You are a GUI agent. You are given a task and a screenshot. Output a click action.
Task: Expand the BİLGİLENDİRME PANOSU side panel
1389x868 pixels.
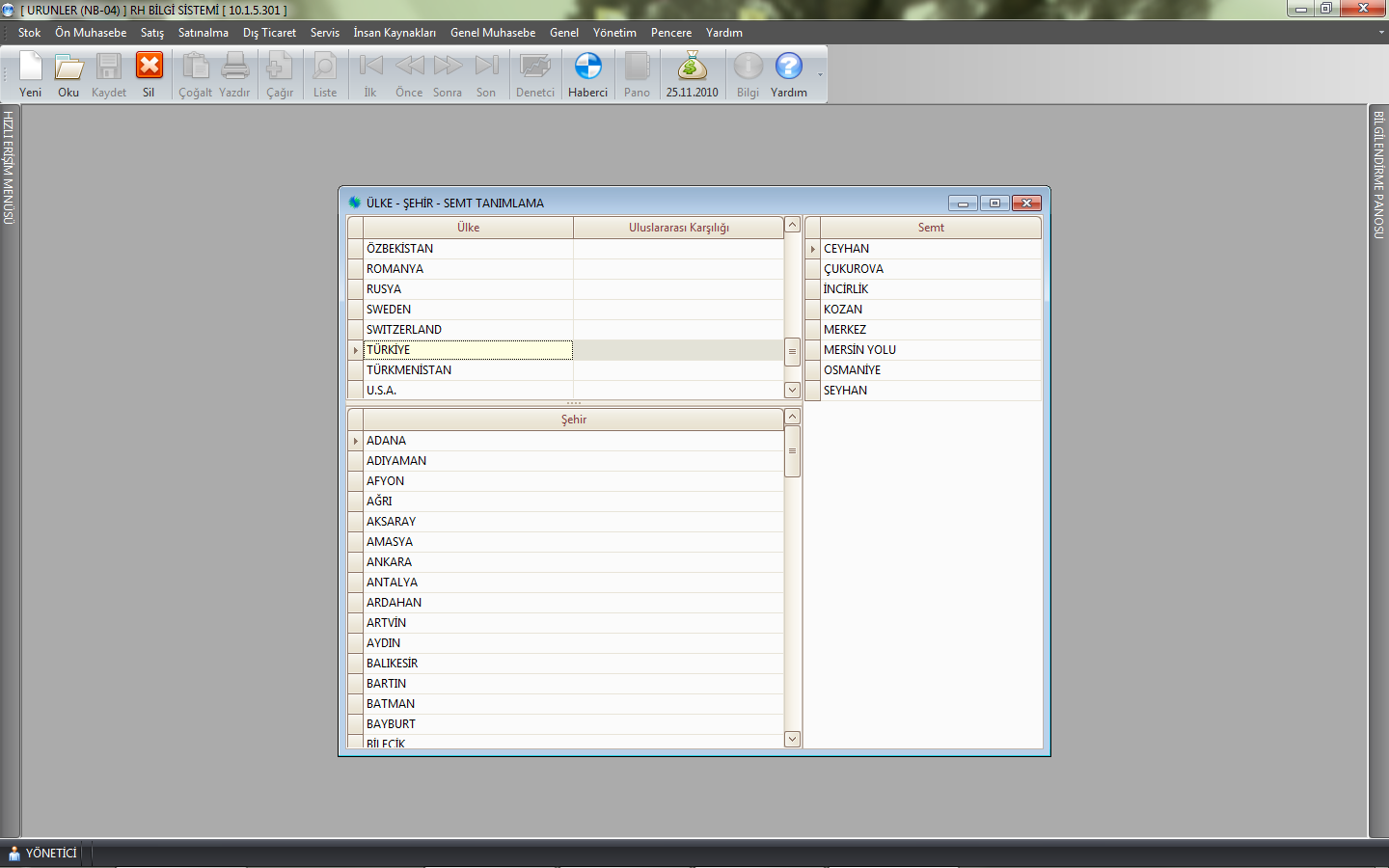(x=1378, y=176)
